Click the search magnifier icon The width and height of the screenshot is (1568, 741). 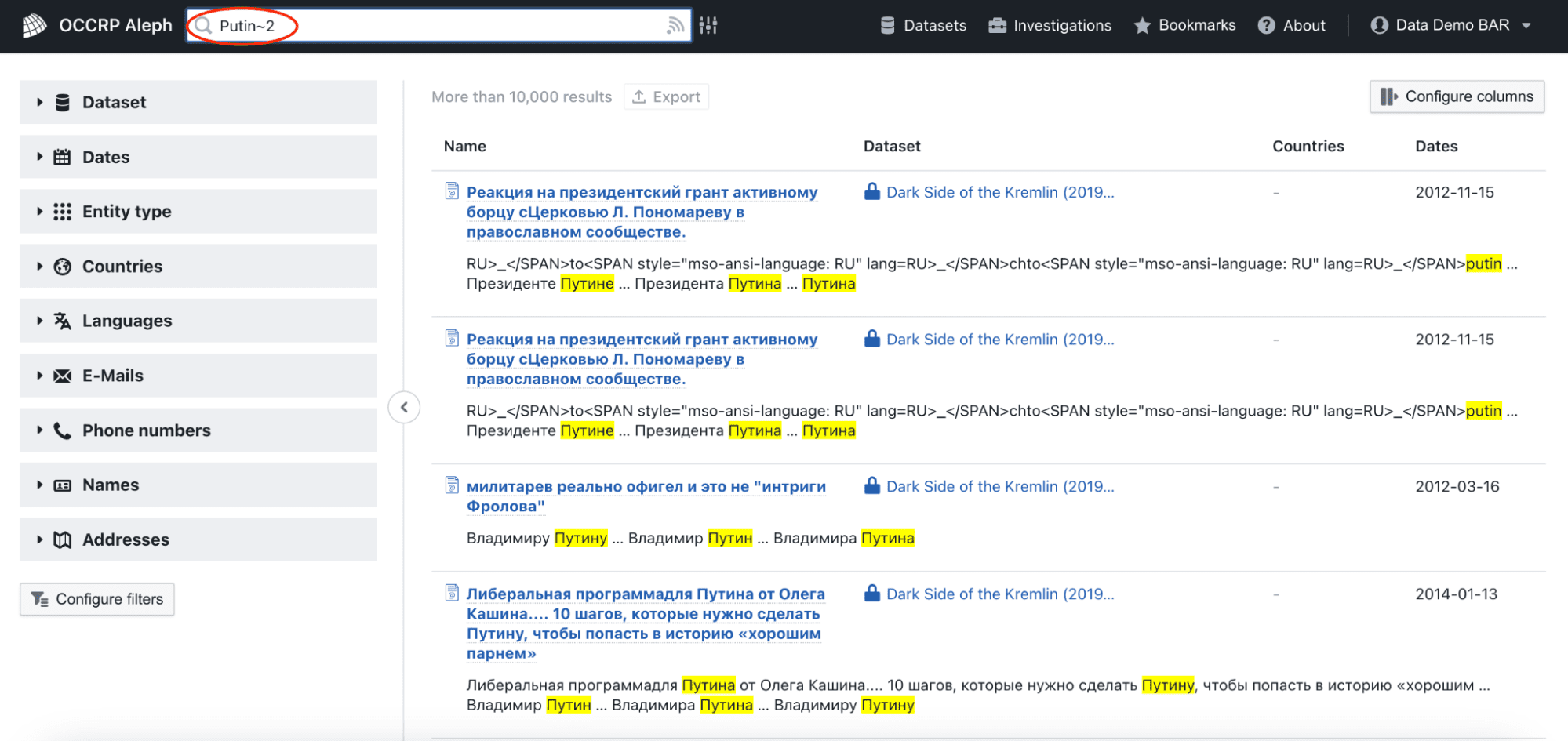(x=204, y=26)
